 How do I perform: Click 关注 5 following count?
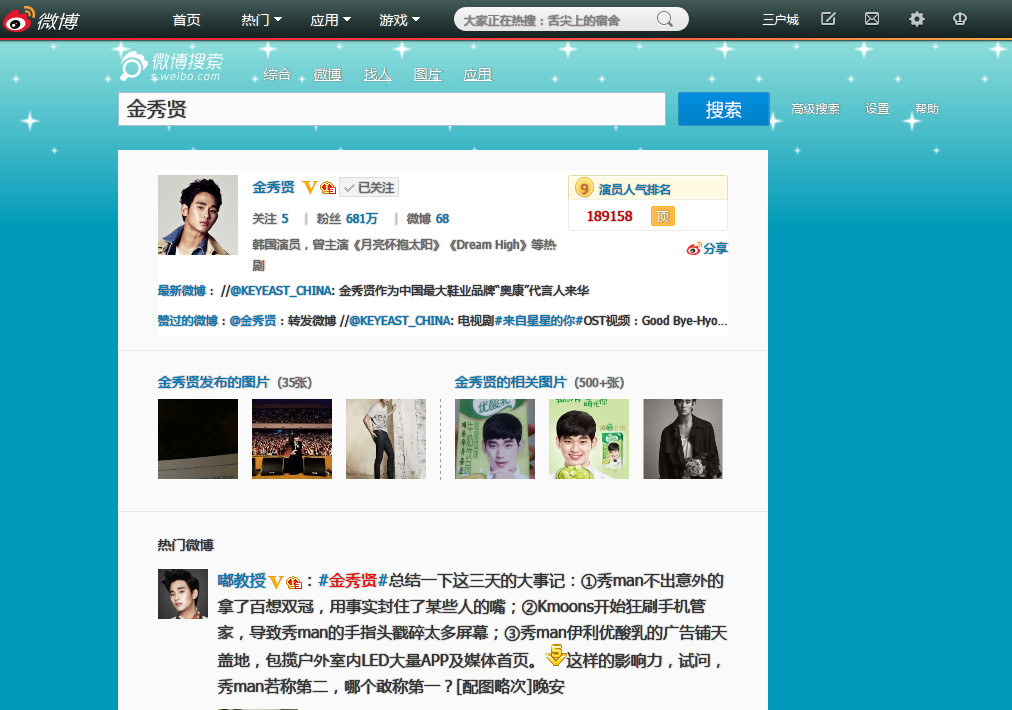tap(270, 219)
